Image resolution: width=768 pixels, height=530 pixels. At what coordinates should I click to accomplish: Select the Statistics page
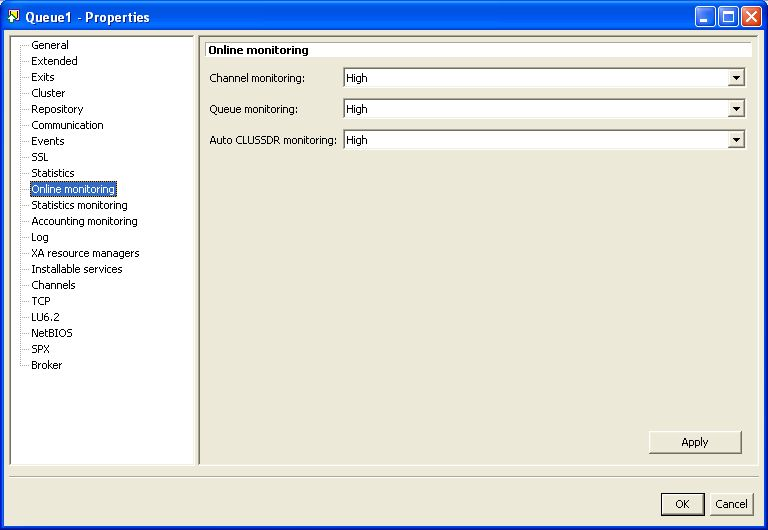coord(52,173)
